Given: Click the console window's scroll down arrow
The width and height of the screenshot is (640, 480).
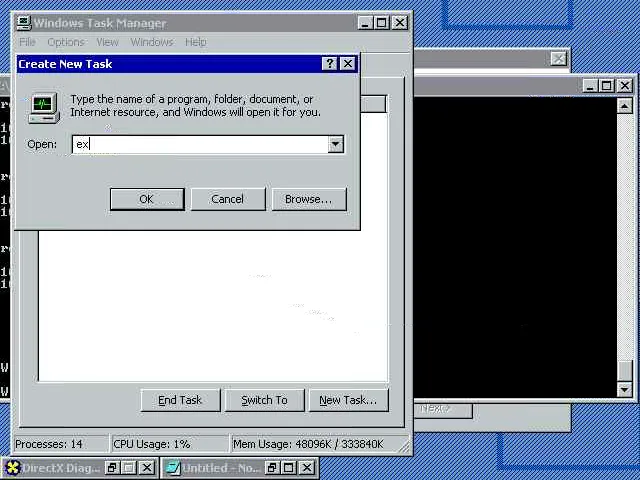Looking at the screenshot, I should pos(624,389).
